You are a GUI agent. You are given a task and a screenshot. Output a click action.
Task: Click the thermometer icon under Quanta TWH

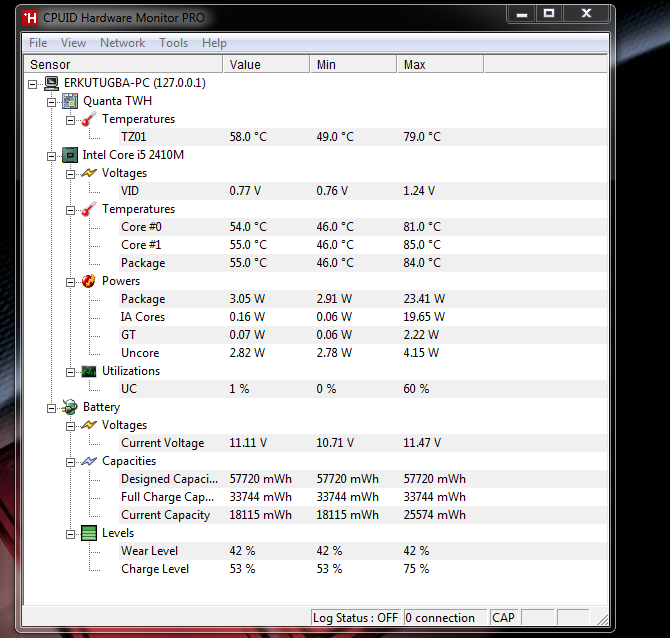tap(89, 119)
